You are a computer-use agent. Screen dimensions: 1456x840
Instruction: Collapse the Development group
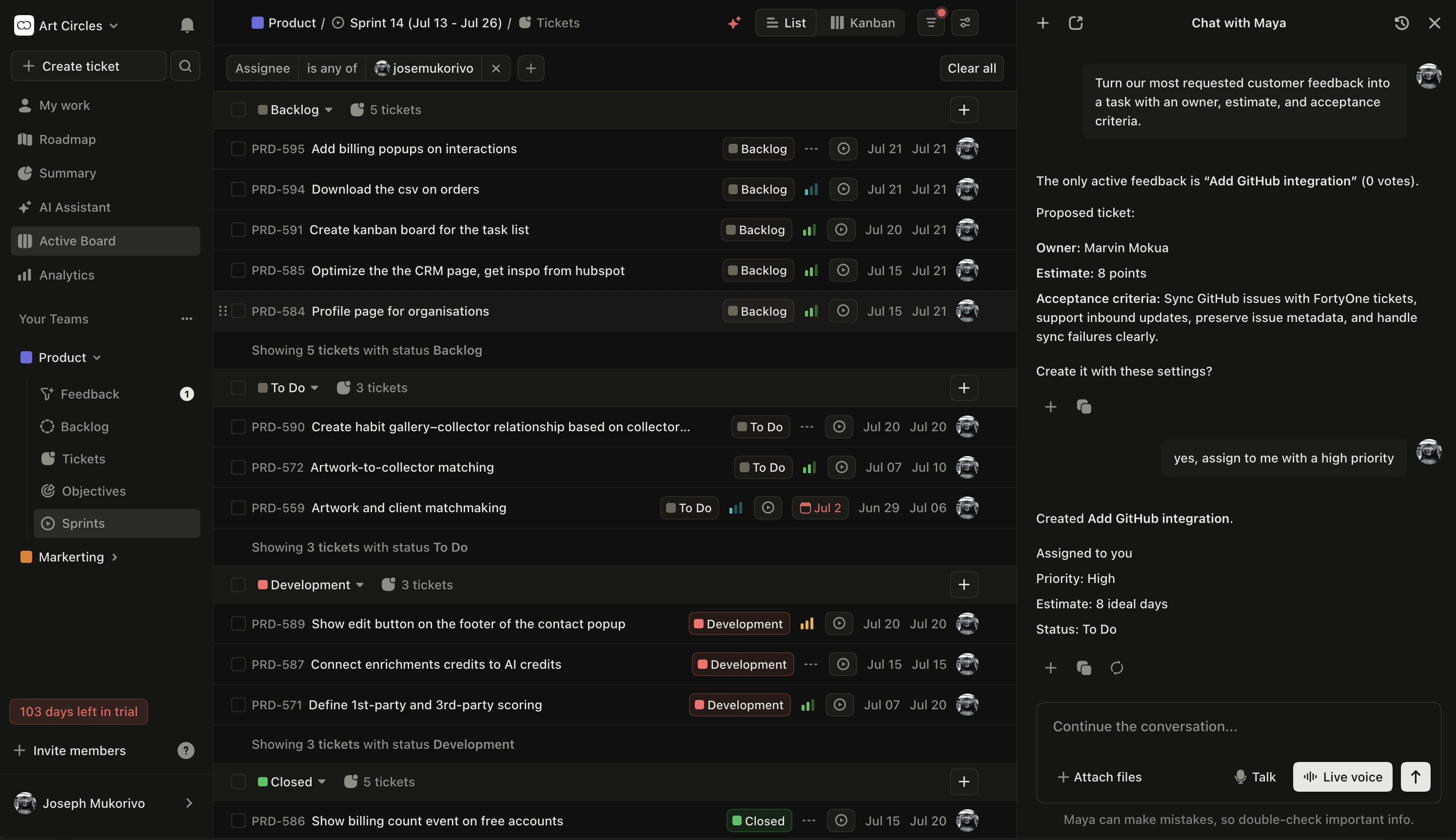coord(360,584)
